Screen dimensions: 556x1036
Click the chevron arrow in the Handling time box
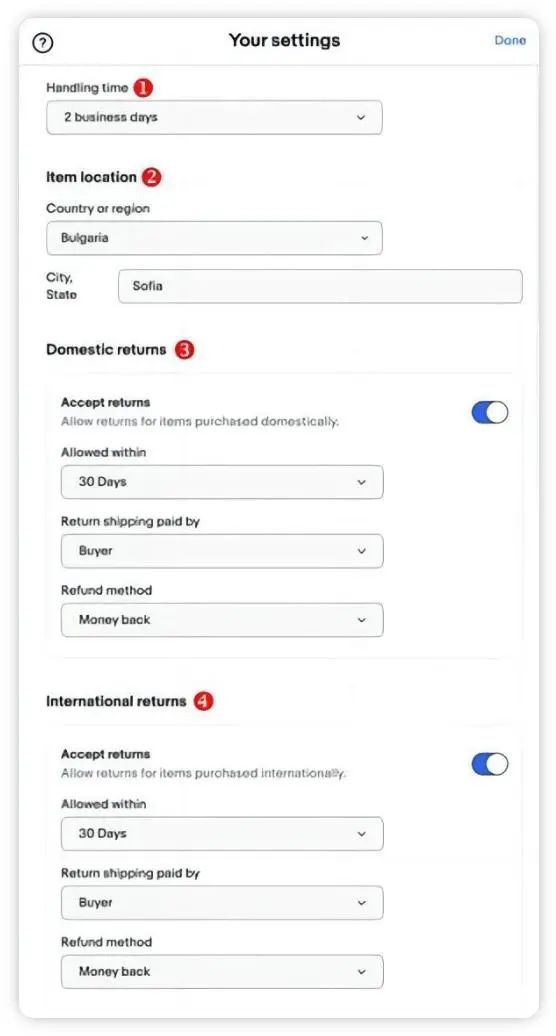pyautogui.click(x=361, y=118)
